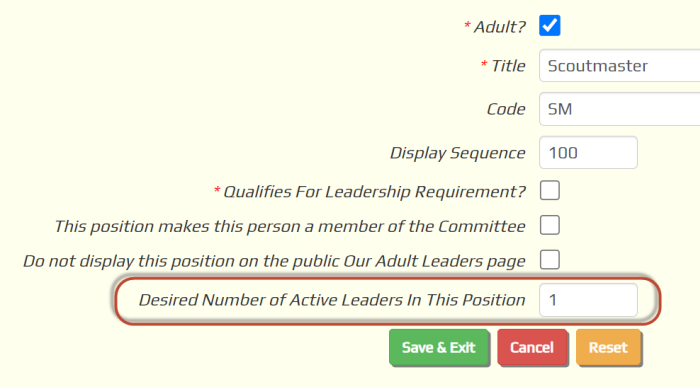The image size is (700, 388).
Task: Click the Adult? label text
Action: click(500, 27)
